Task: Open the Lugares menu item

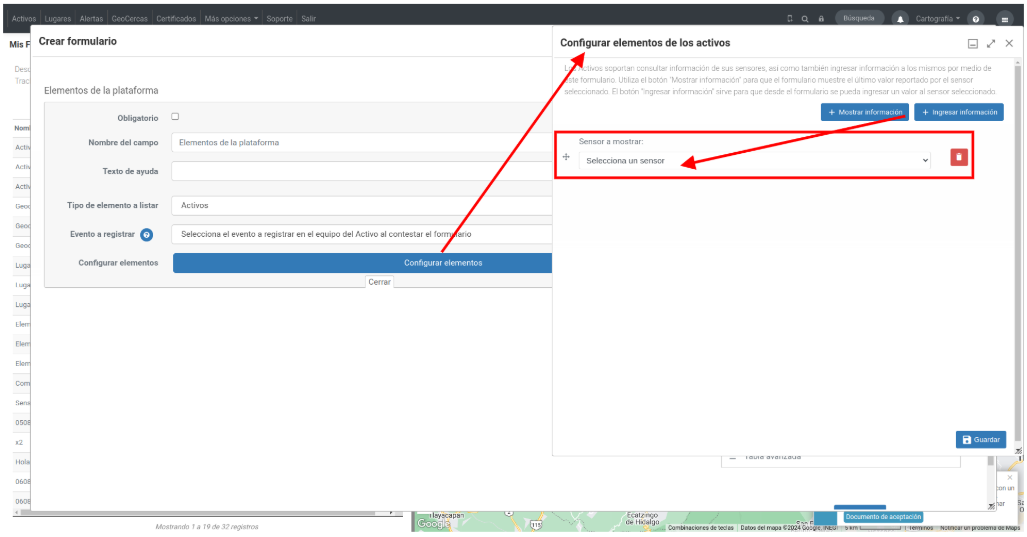Action: click(58, 19)
